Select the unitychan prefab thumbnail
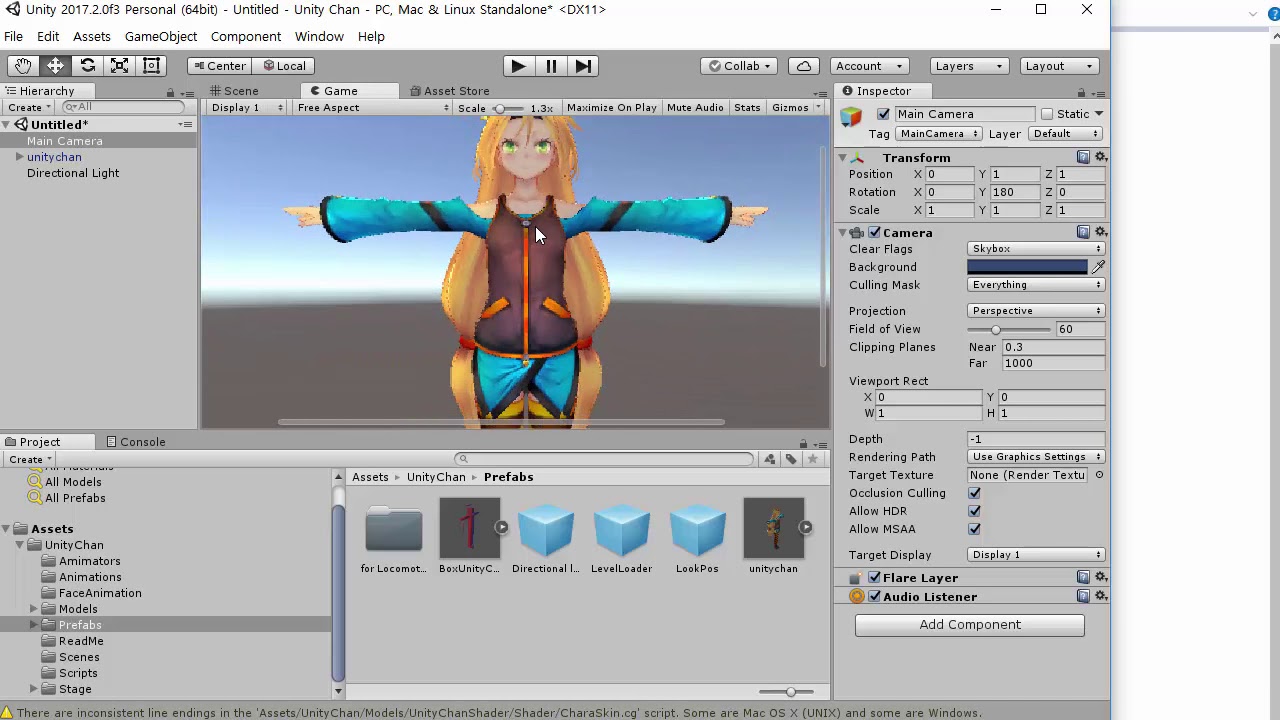 click(x=773, y=527)
